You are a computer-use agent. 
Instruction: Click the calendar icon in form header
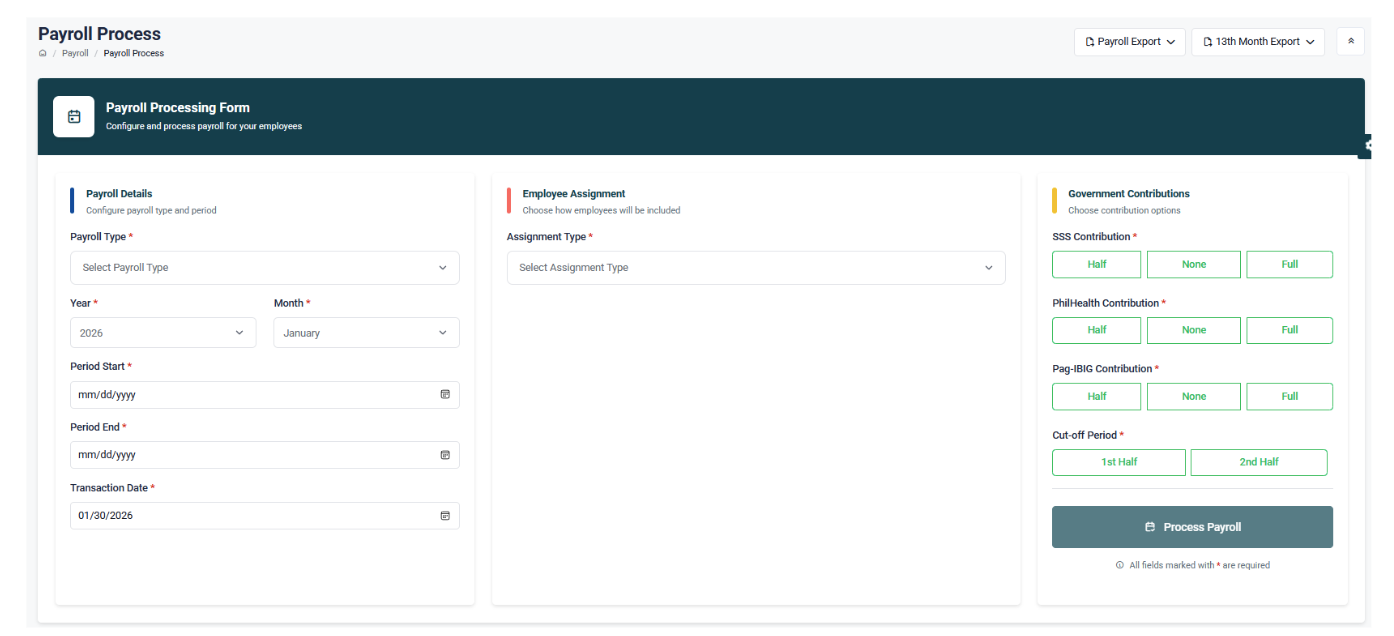point(74,117)
